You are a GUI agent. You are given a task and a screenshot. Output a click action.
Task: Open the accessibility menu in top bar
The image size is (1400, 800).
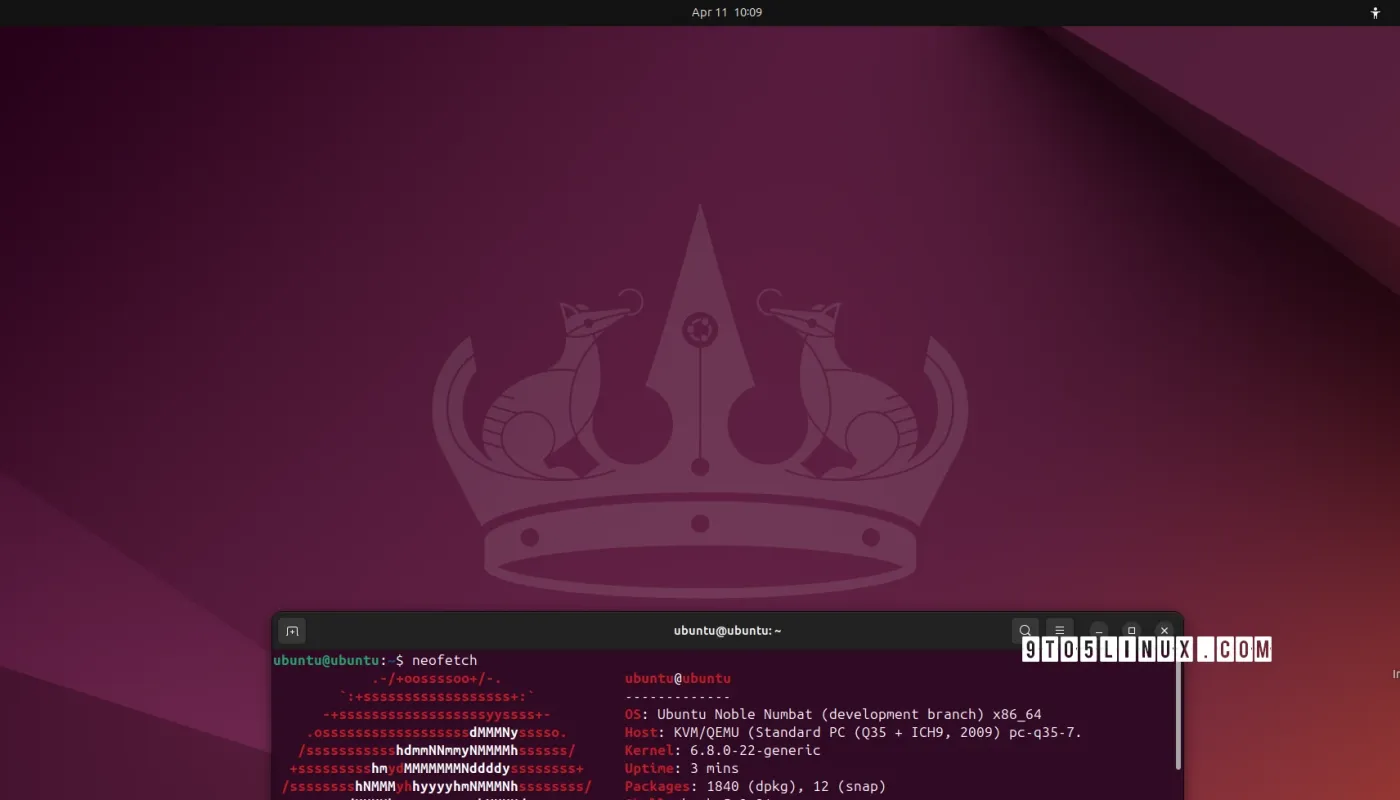click(1375, 13)
